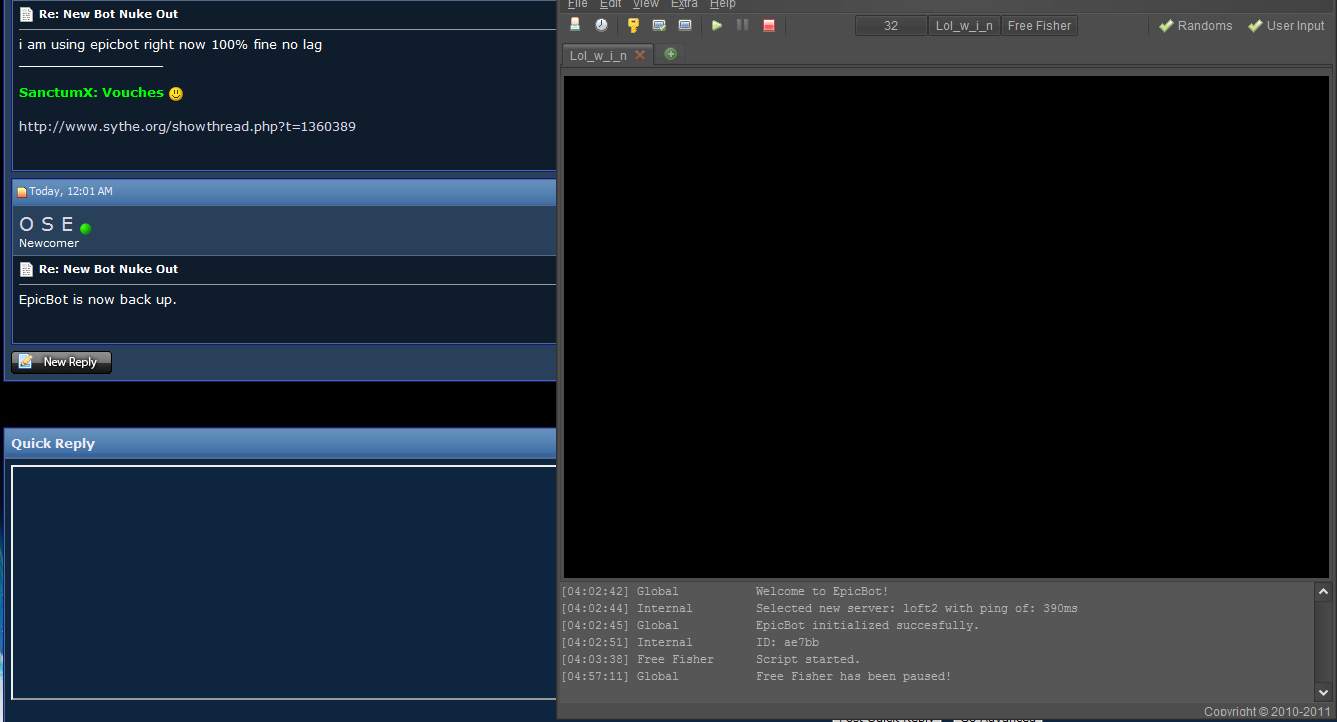Click the notepad icon on New Reply
1337x722 pixels.
(x=26, y=362)
